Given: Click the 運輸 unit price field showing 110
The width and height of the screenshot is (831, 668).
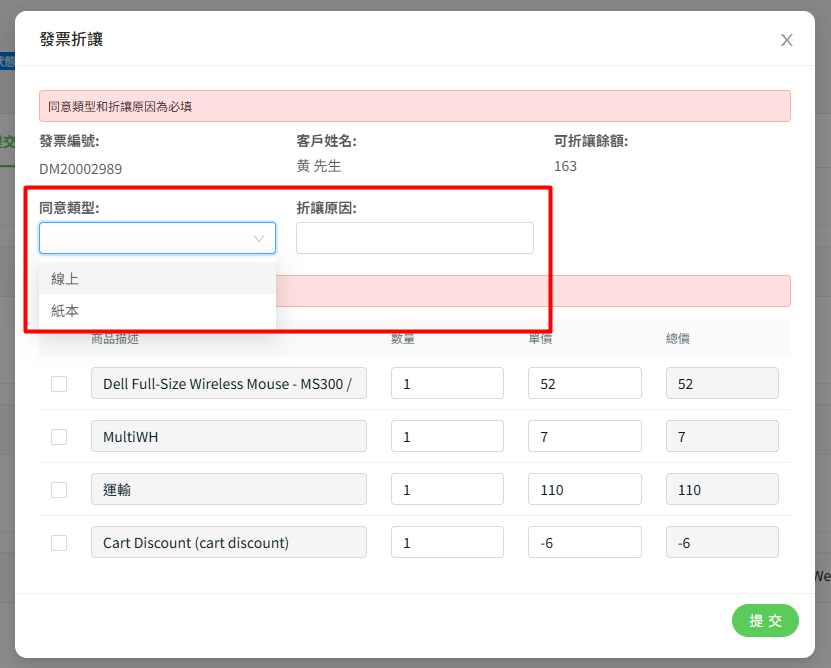Looking at the screenshot, I should click(x=584, y=490).
